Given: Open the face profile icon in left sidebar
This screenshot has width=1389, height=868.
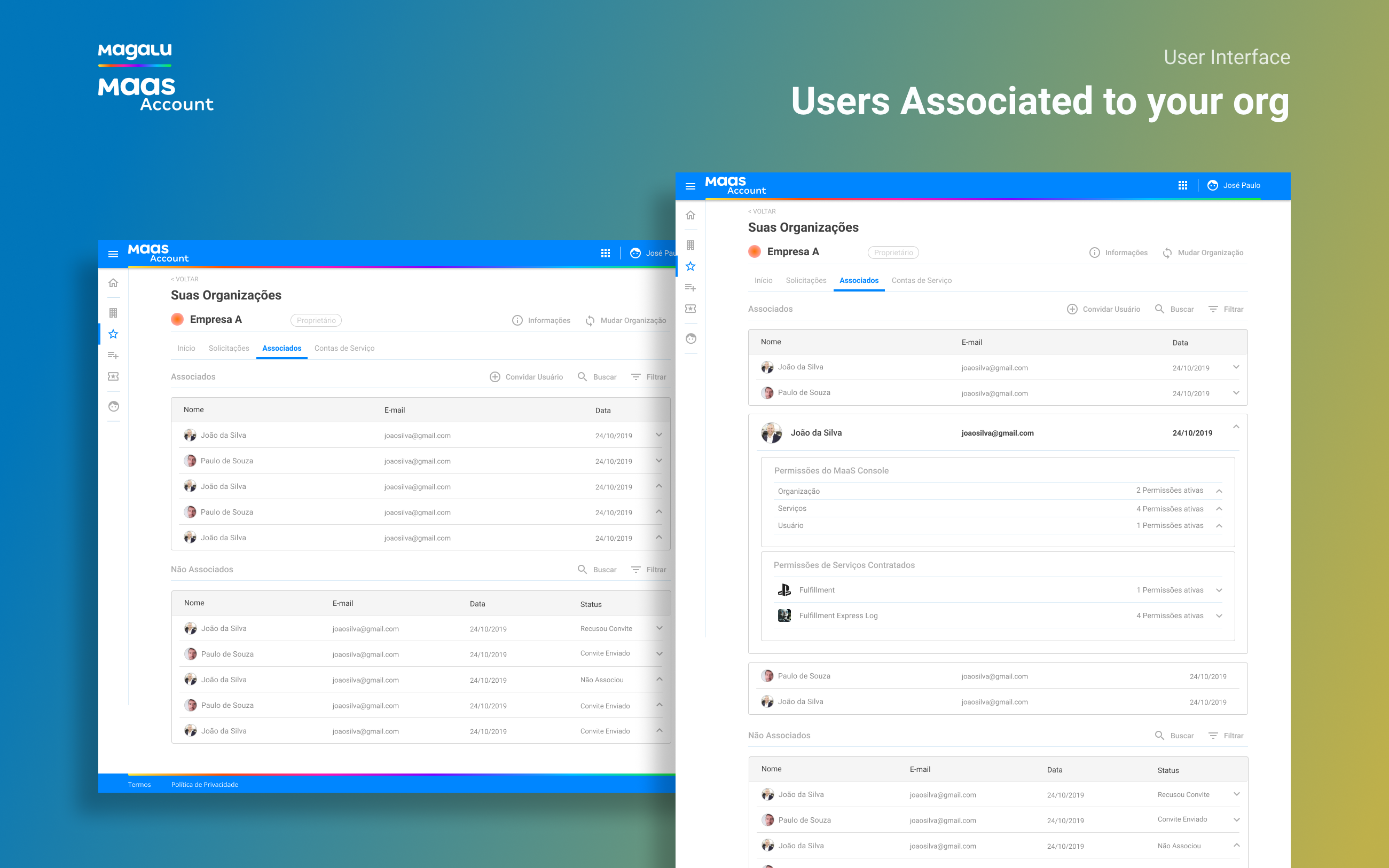Looking at the screenshot, I should [x=113, y=406].
